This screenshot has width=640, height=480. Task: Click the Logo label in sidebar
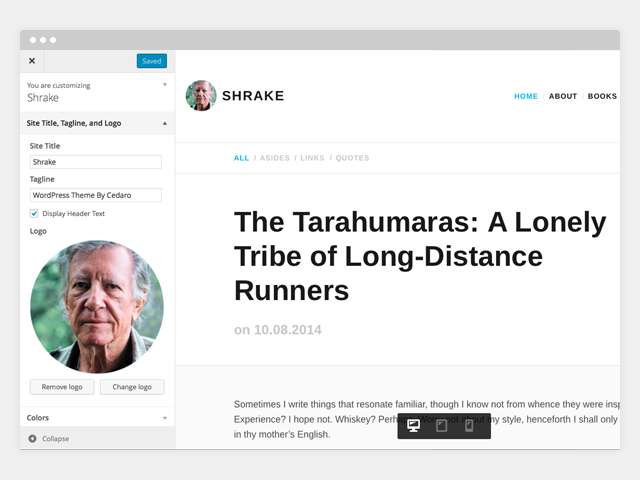38,231
